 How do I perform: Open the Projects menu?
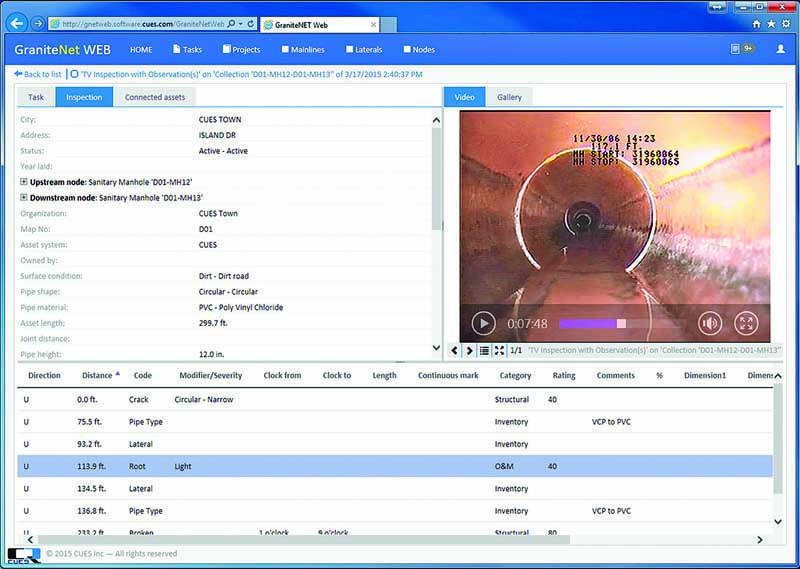coord(241,50)
